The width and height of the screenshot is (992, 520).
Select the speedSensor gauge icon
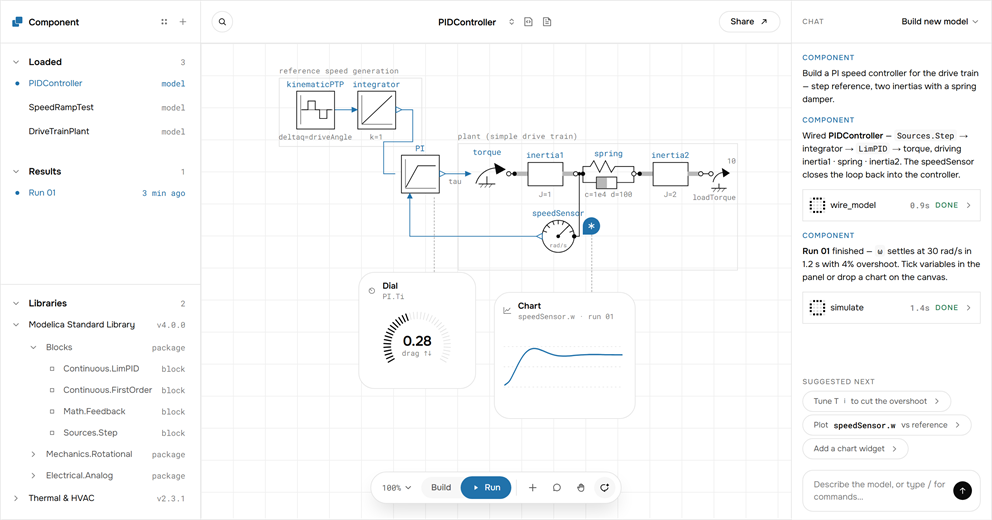558,236
